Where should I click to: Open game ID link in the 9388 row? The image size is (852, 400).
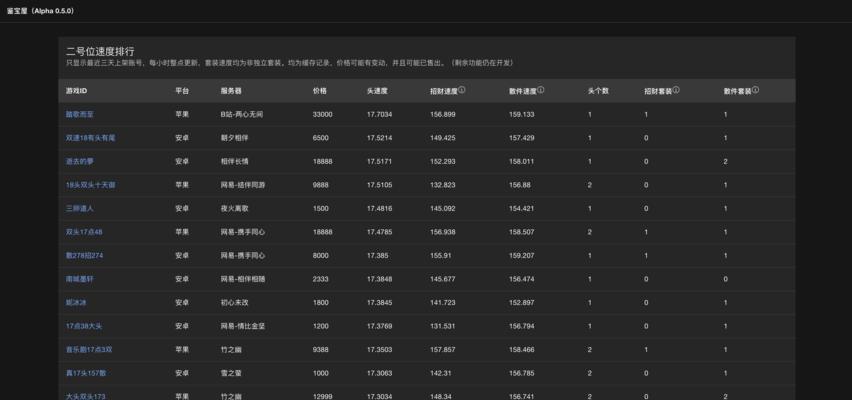[89, 349]
